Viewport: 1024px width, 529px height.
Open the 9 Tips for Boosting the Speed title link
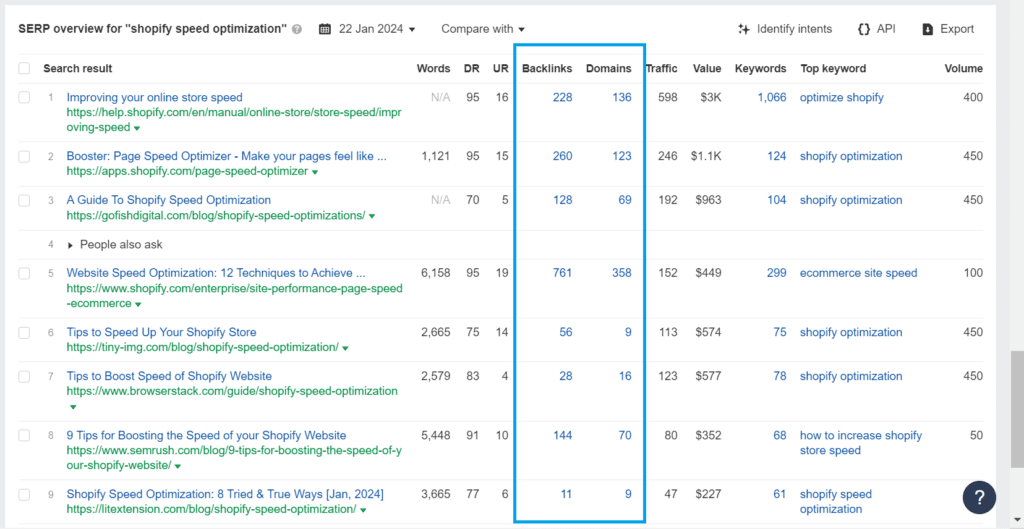[x=206, y=435]
